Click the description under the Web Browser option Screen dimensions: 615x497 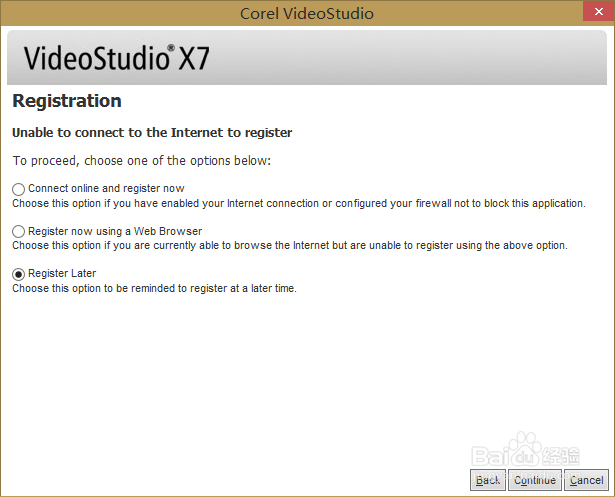coord(289,245)
